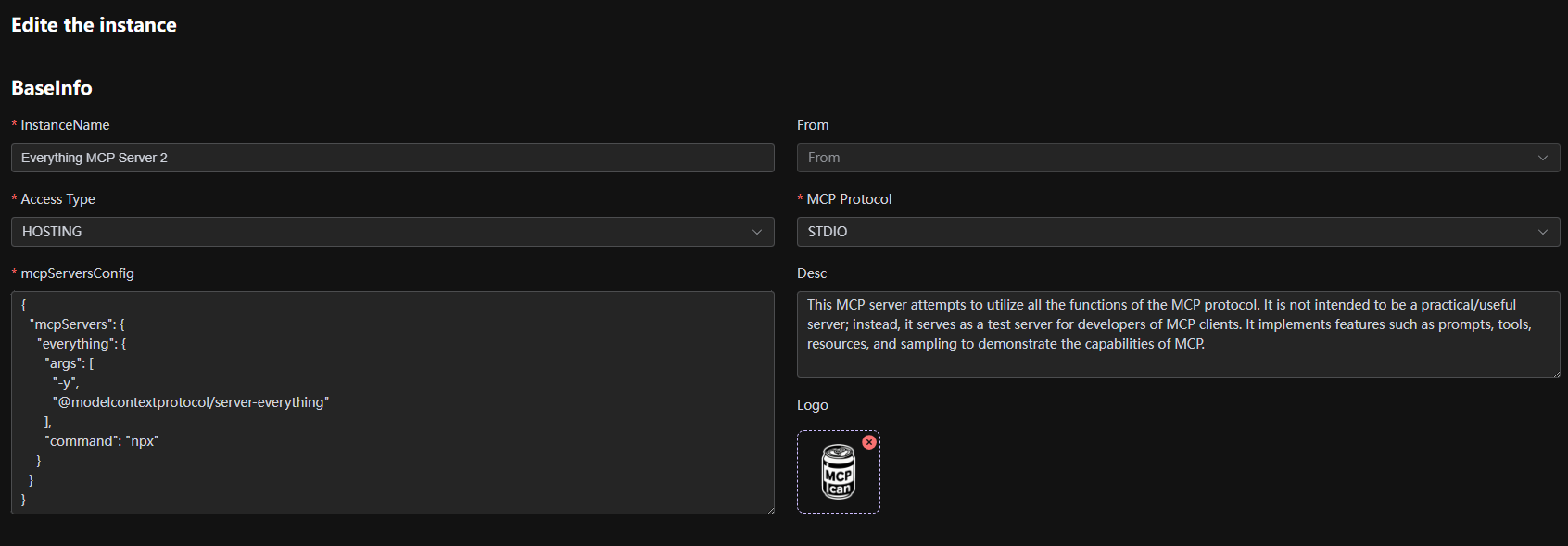Click the Logo label
The width and height of the screenshot is (1568, 546).
point(813,405)
